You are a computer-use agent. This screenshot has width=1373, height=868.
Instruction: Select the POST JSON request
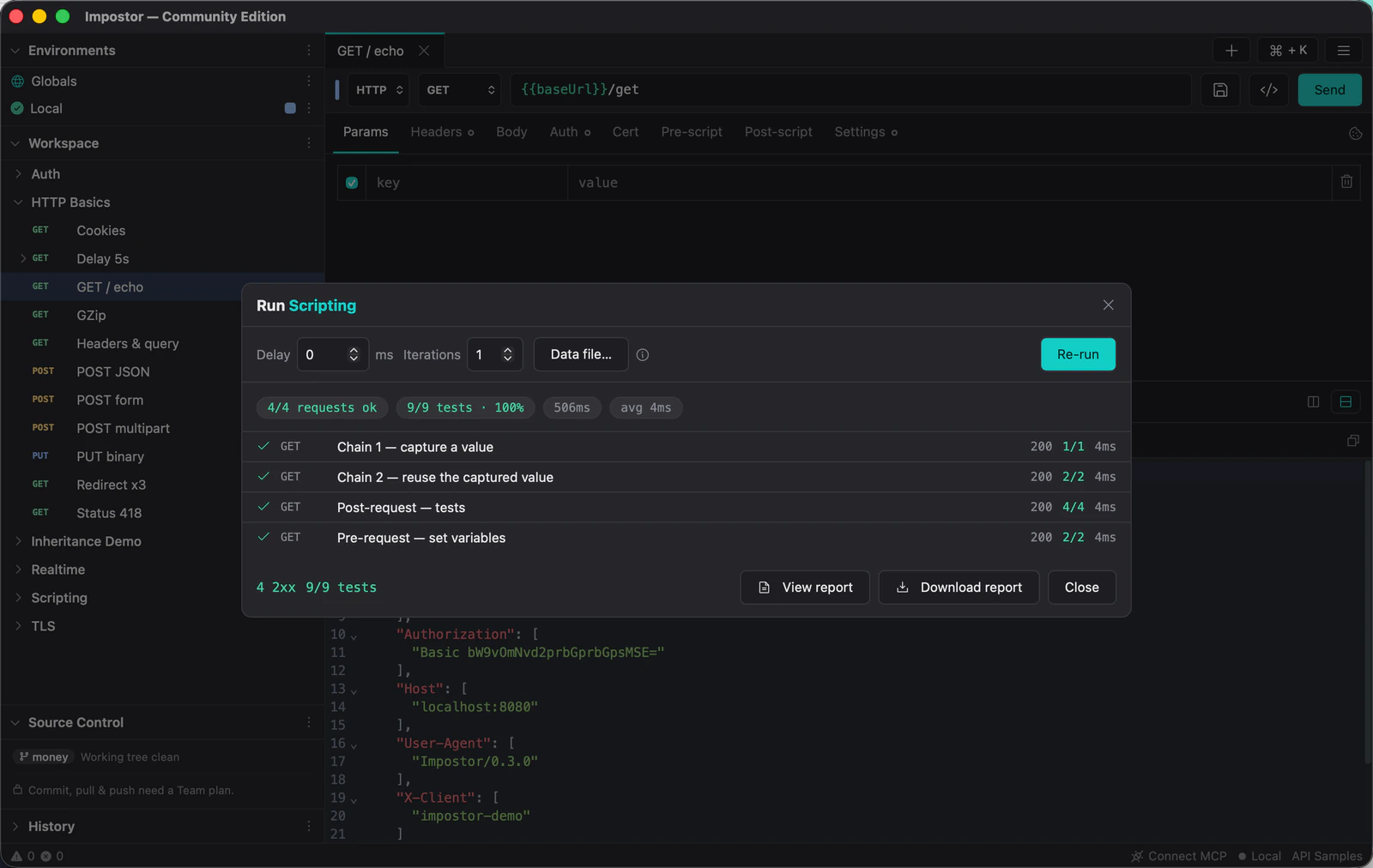click(113, 371)
